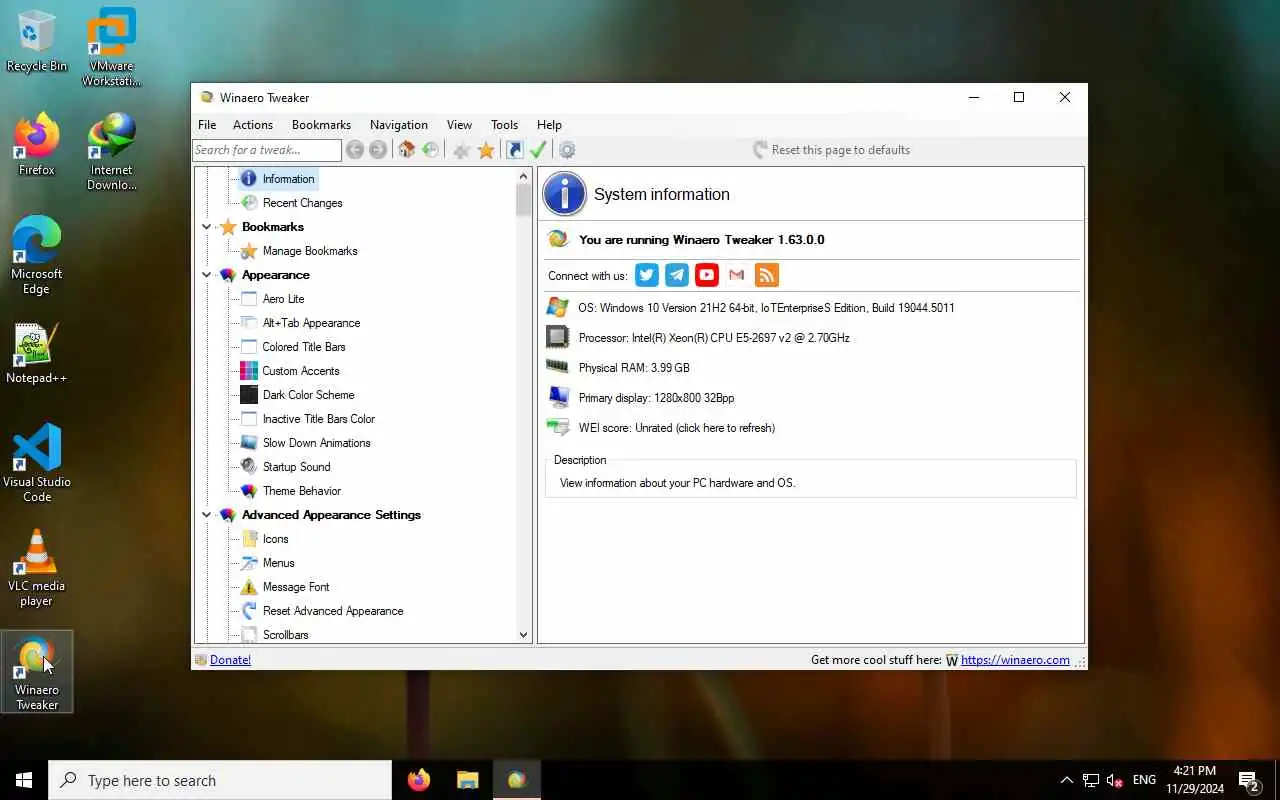This screenshot has height=800, width=1280.
Task: Click the Firefox icon in the taskbar
Action: [419, 780]
